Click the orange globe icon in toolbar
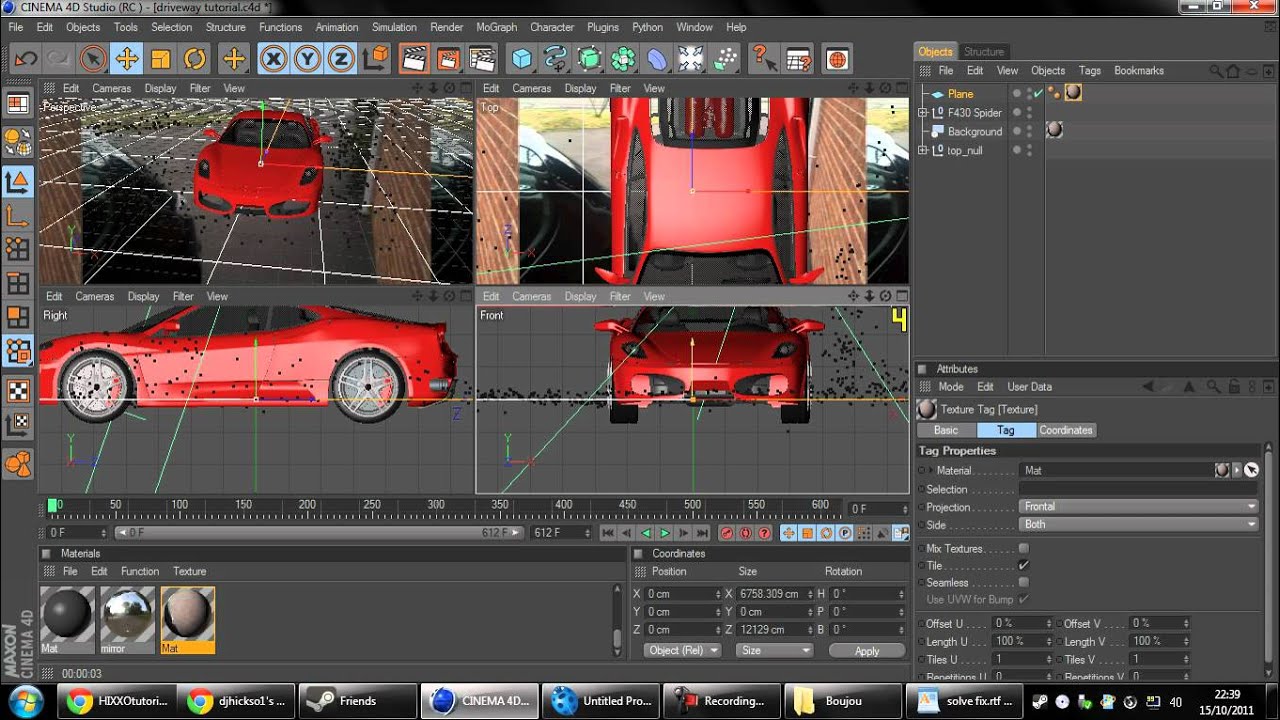 [x=838, y=59]
